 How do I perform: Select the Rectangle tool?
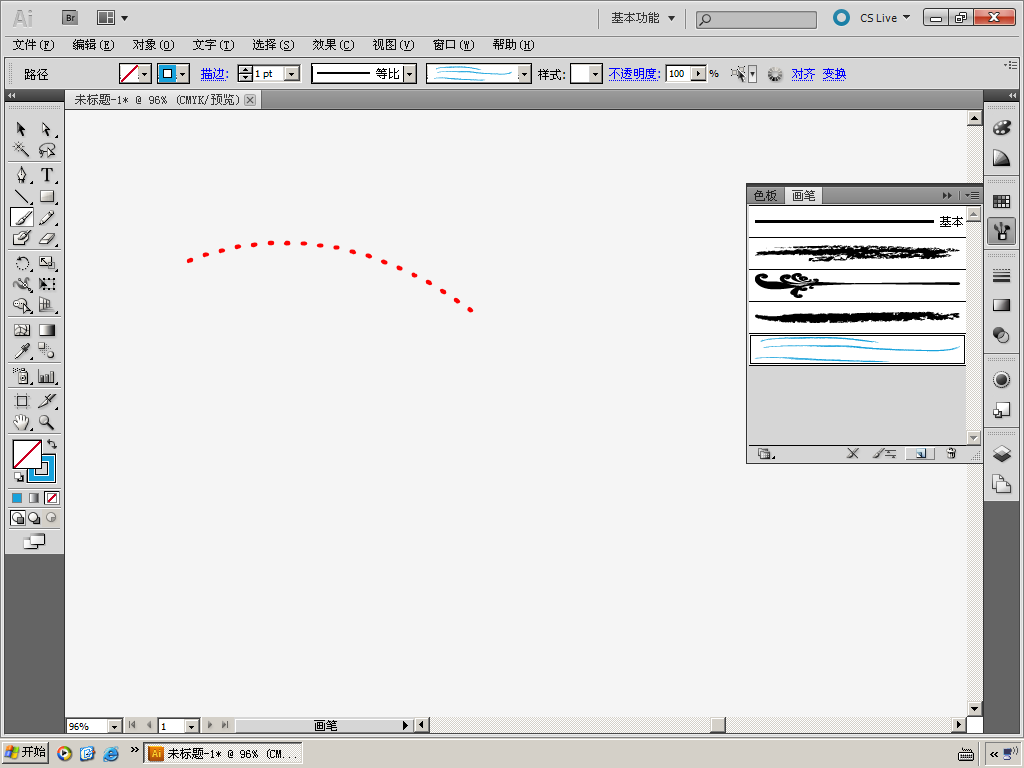pos(46,196)
